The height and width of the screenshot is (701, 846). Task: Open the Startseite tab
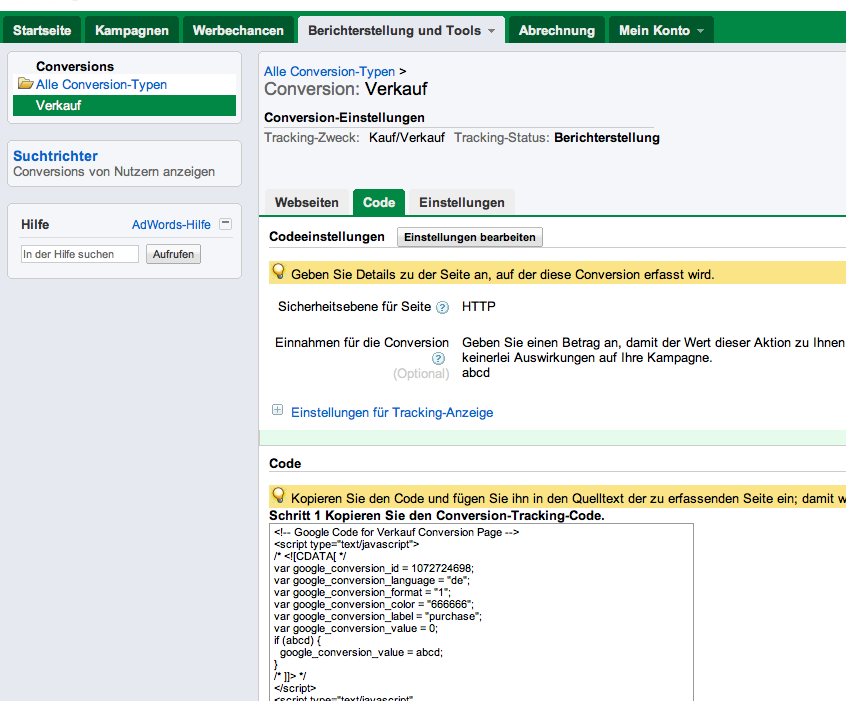click(x=42, y=30)
